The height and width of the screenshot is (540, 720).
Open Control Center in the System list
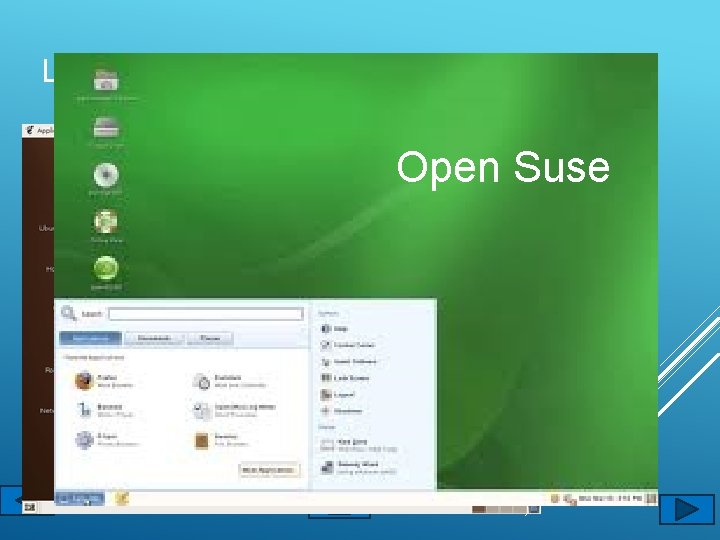[x=348, y=345]
